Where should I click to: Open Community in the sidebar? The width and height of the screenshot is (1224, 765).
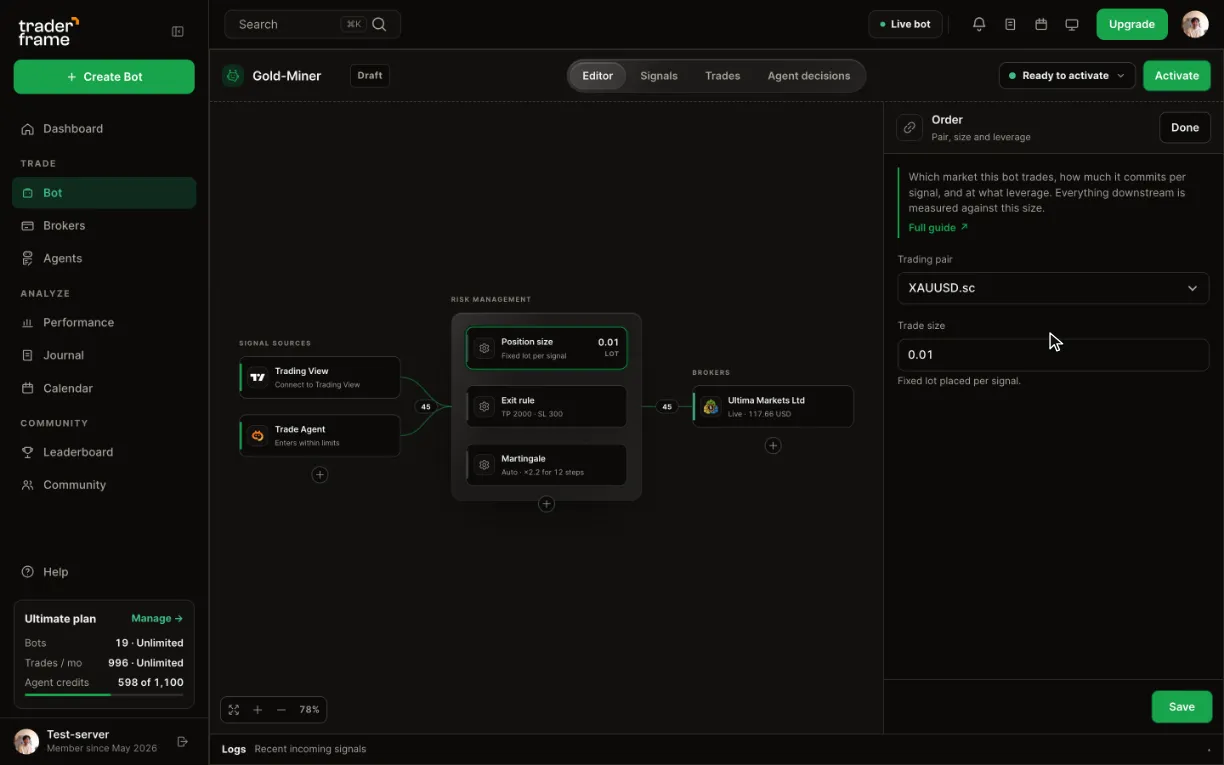point(104,485)
